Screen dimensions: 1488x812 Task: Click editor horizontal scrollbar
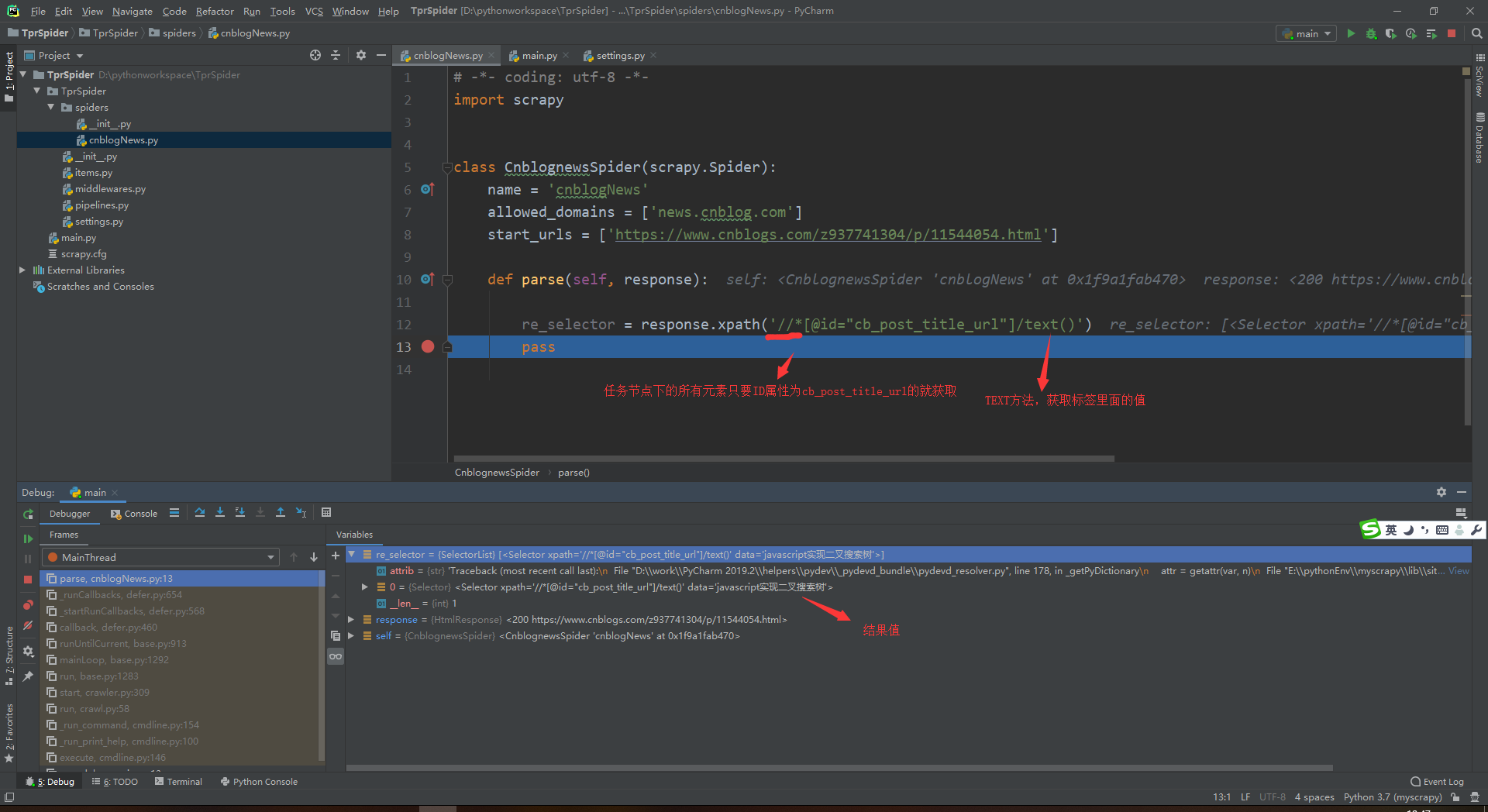(784, 458)
